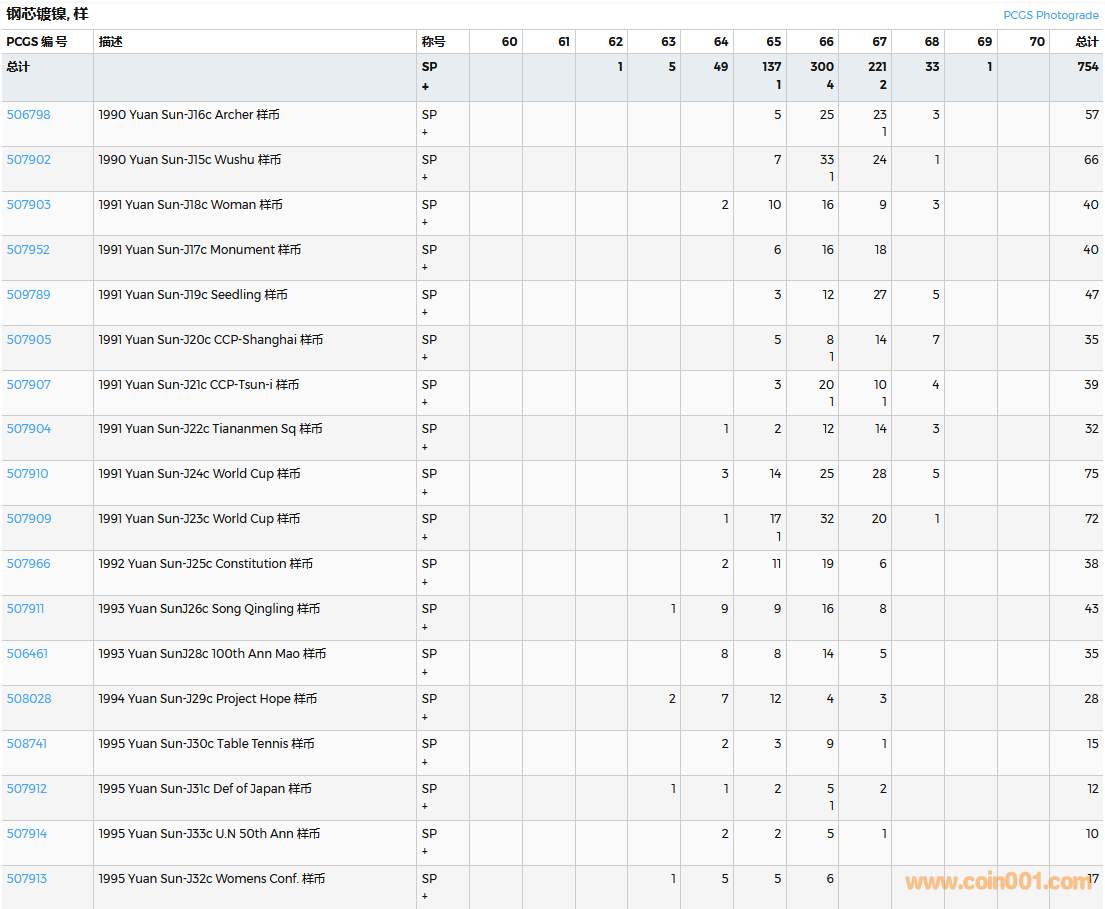
Task: Click the 描述 column header
Action: [110, 42]
